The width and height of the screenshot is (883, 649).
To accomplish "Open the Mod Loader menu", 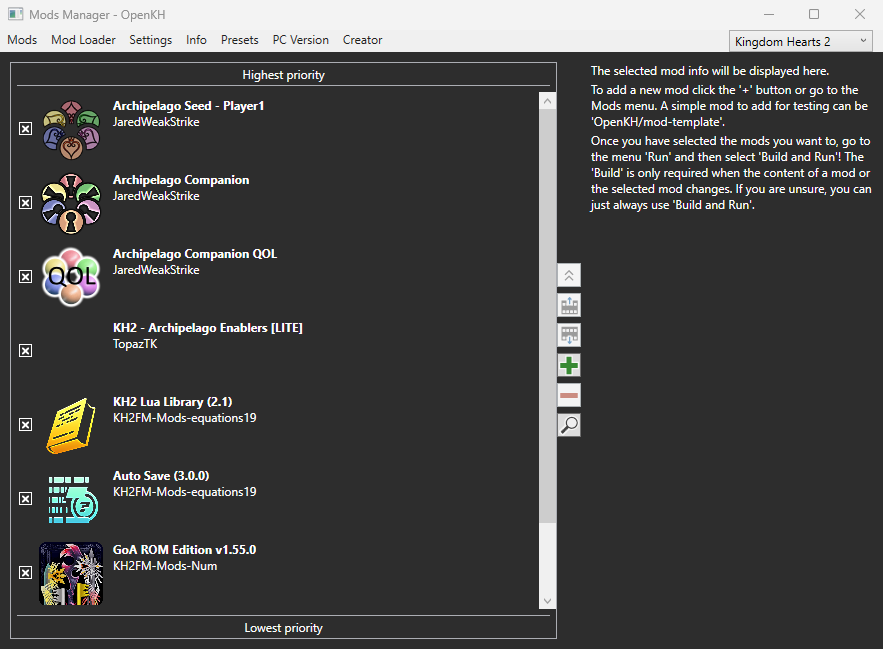I will (x=83, y=40).
